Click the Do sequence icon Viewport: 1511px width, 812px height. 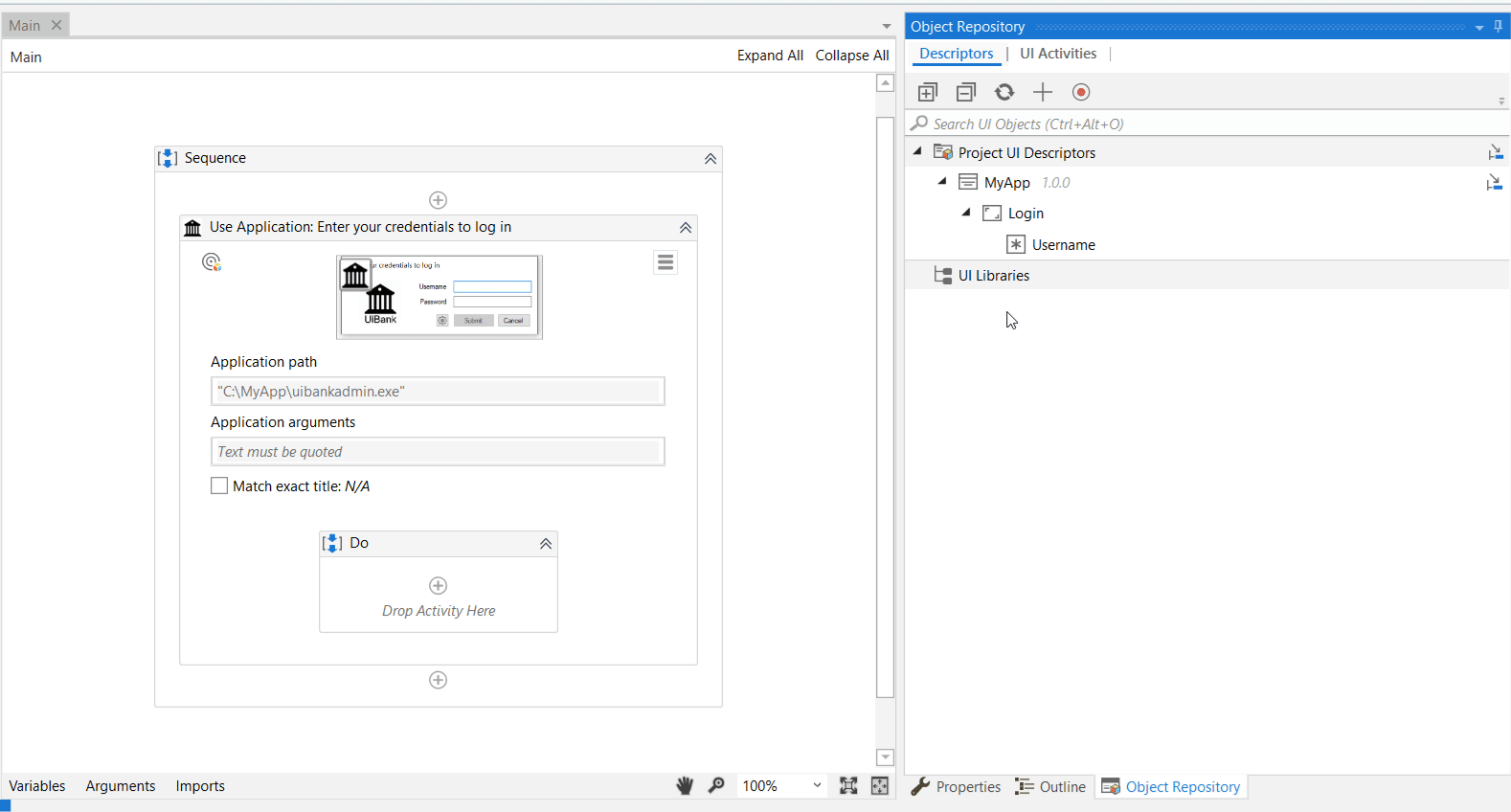(x=332, y=543)
